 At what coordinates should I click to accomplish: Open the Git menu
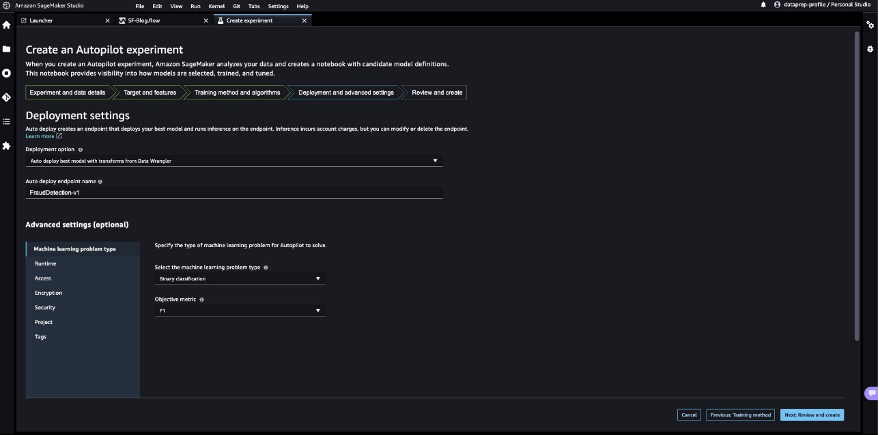point(237,6)
